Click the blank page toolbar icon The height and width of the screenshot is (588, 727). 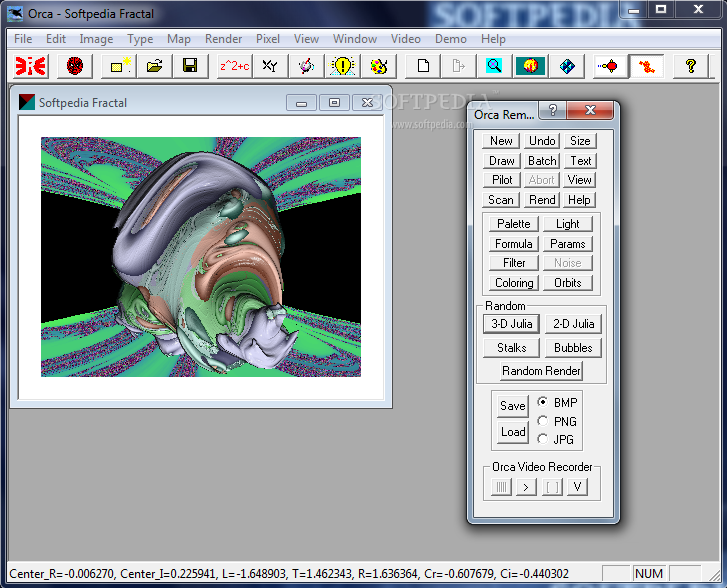pos(423,66)
